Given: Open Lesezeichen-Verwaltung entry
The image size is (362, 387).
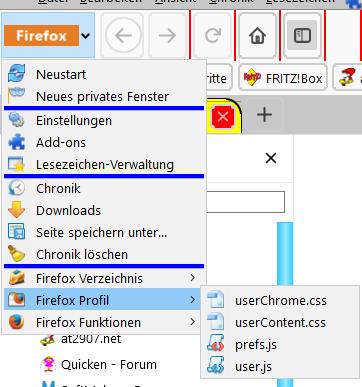Looking at the screenshot, I should point(104,165).
